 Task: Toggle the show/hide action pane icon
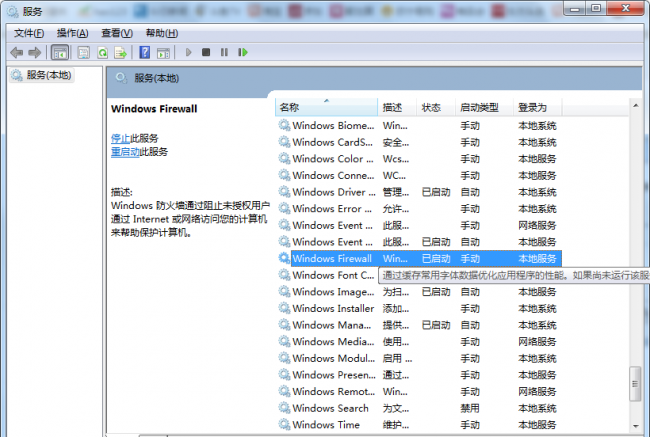[163, 53]
